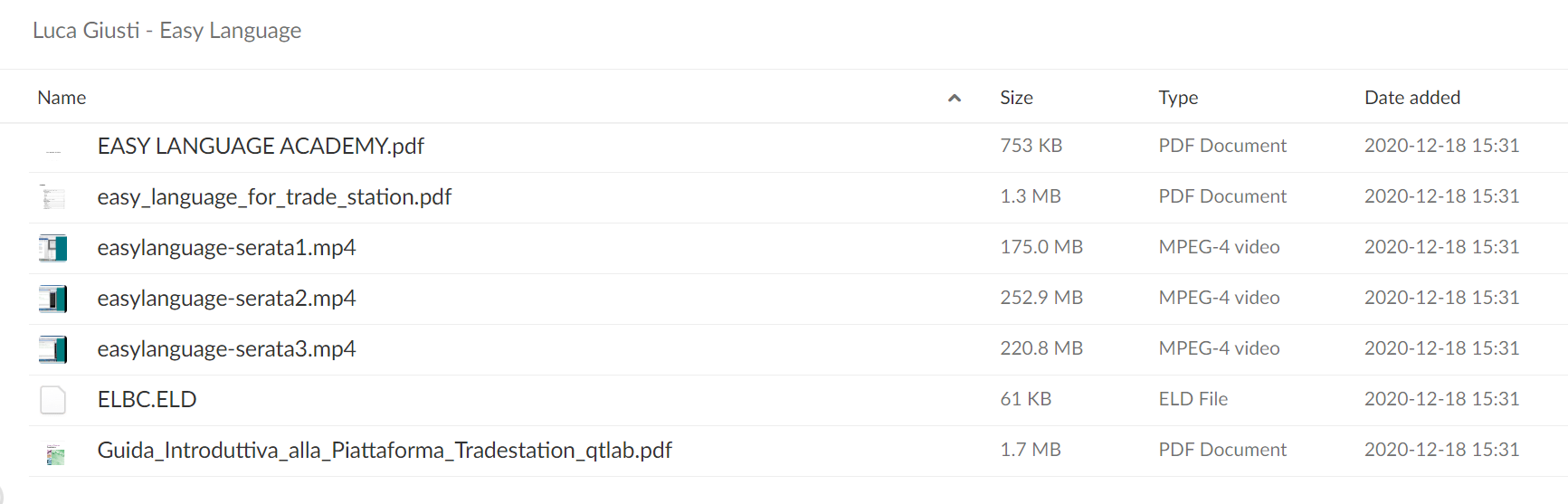Click the easylanguage-serata3.mp4 video icon
The image size is (1568, 504).
[53, 349]
